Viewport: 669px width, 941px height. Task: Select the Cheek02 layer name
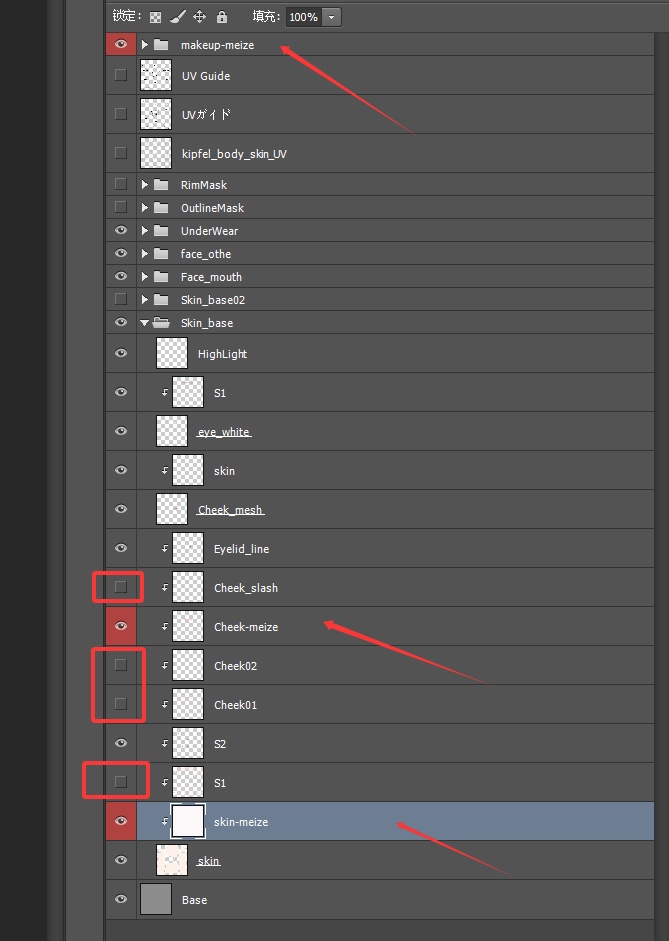[x=235, y=666]
